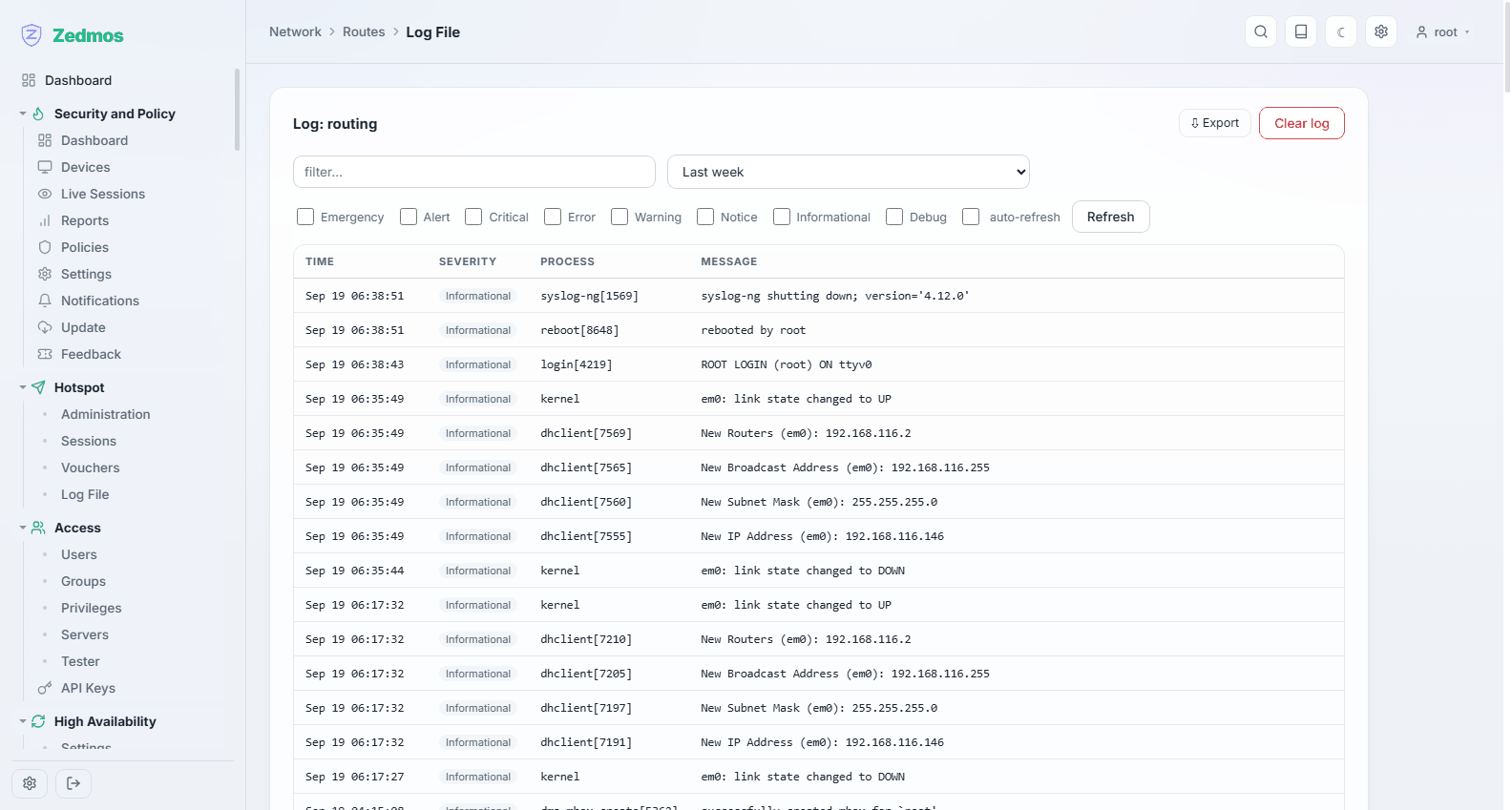The height and width of the screenshot is (810, 1512).
Task: Open Privileges under Access
Action: coord(92,608)
